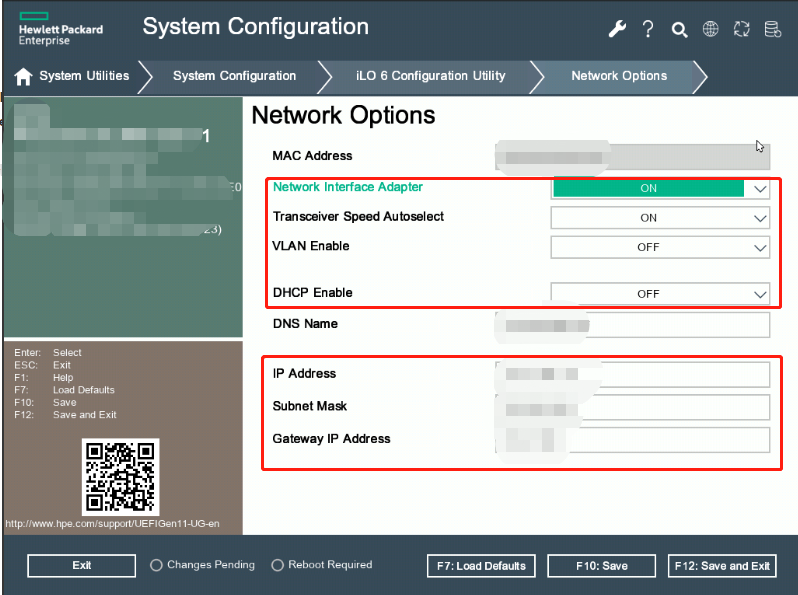Viewport: 798px width, 595px height.
Task: Open help via question mark icon
Action: [648, 29]
